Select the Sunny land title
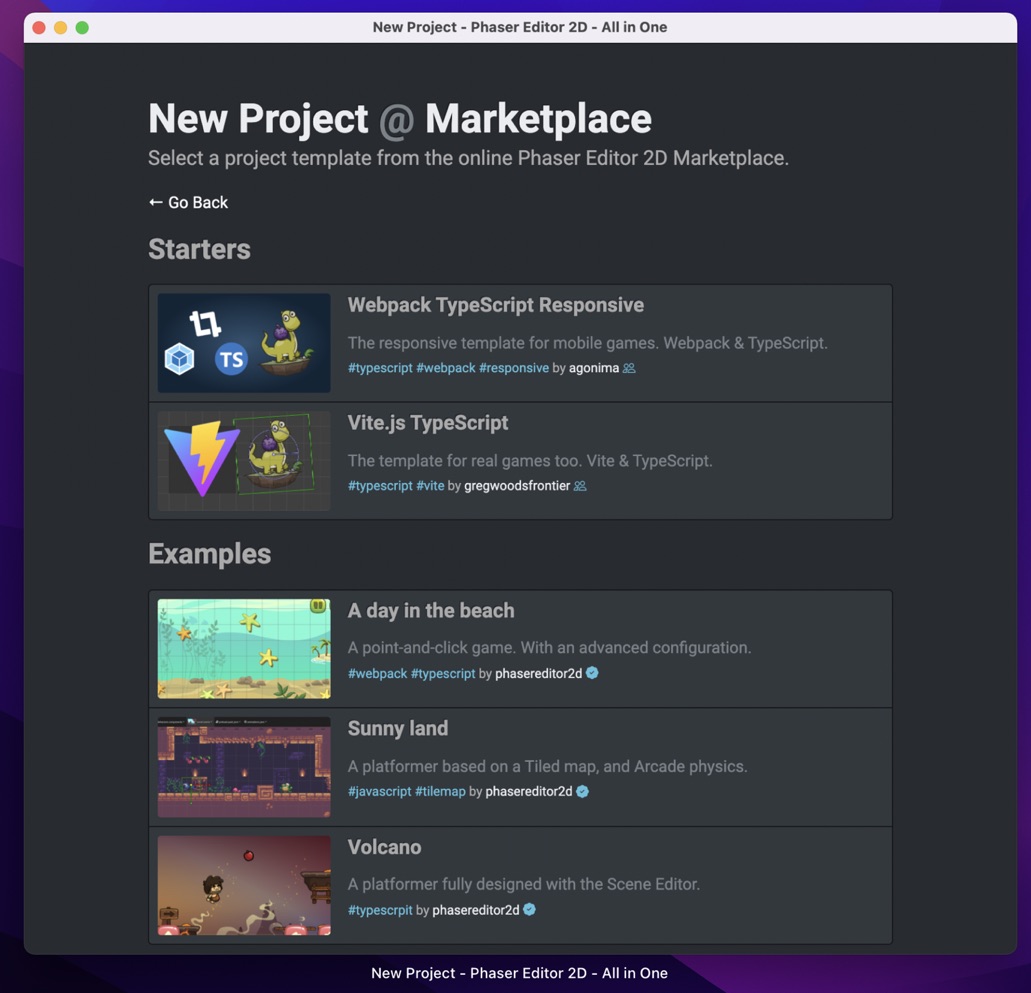 pyautogui.click(x=398, y=729)
